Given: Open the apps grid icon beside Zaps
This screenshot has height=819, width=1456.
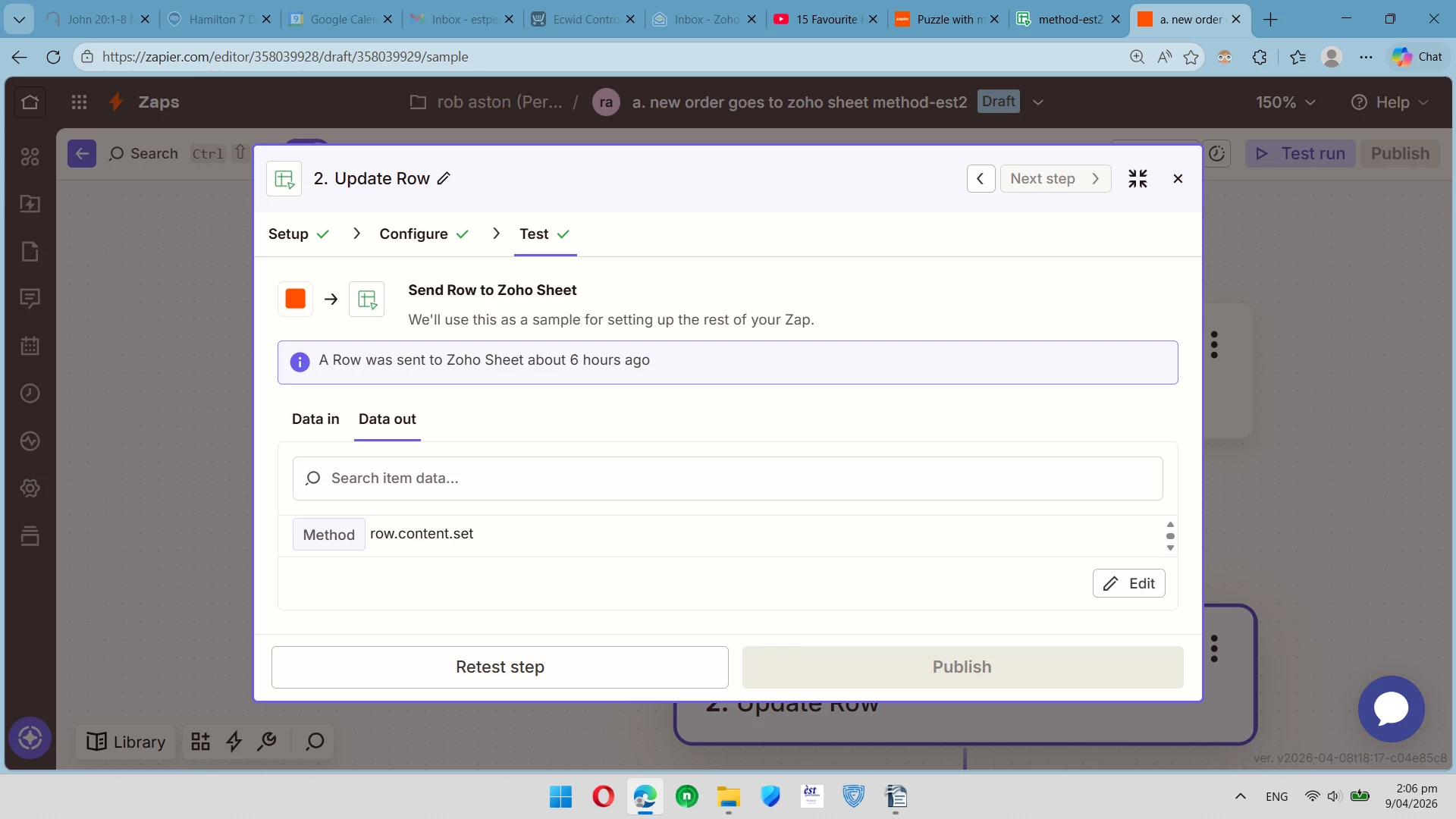Looking at the screenshot, I should tap(79, 102).
